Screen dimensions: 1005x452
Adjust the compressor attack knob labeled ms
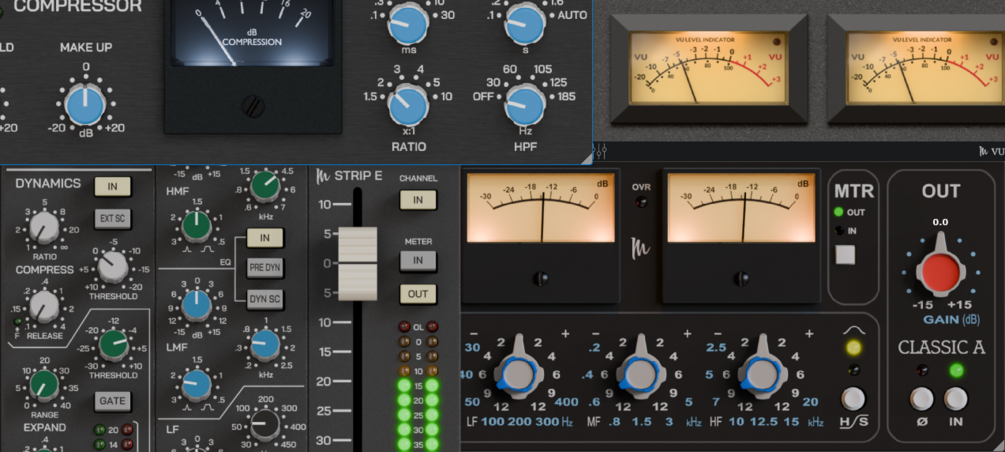coord(408,22)
